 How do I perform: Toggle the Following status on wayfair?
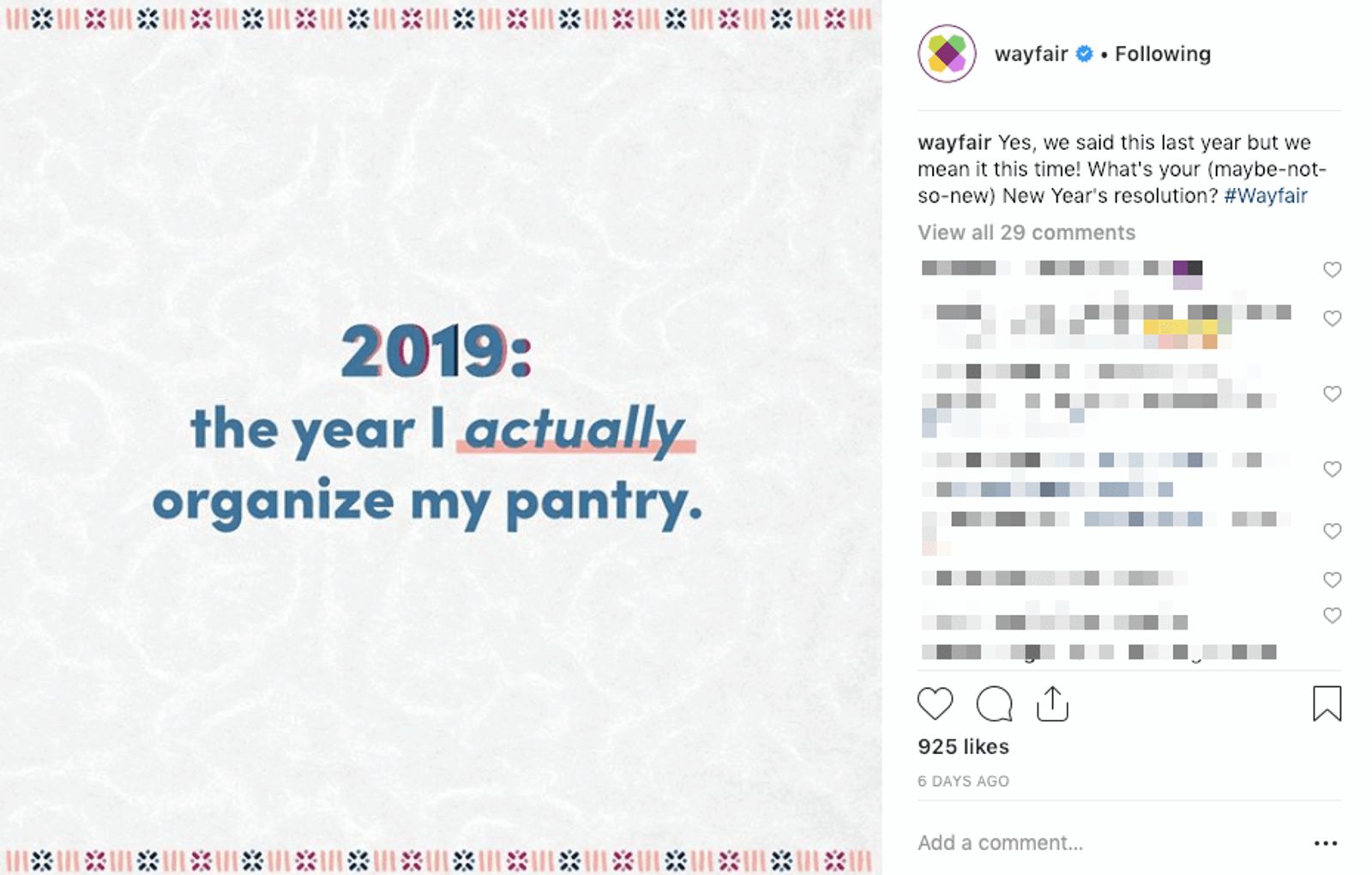1162,52
